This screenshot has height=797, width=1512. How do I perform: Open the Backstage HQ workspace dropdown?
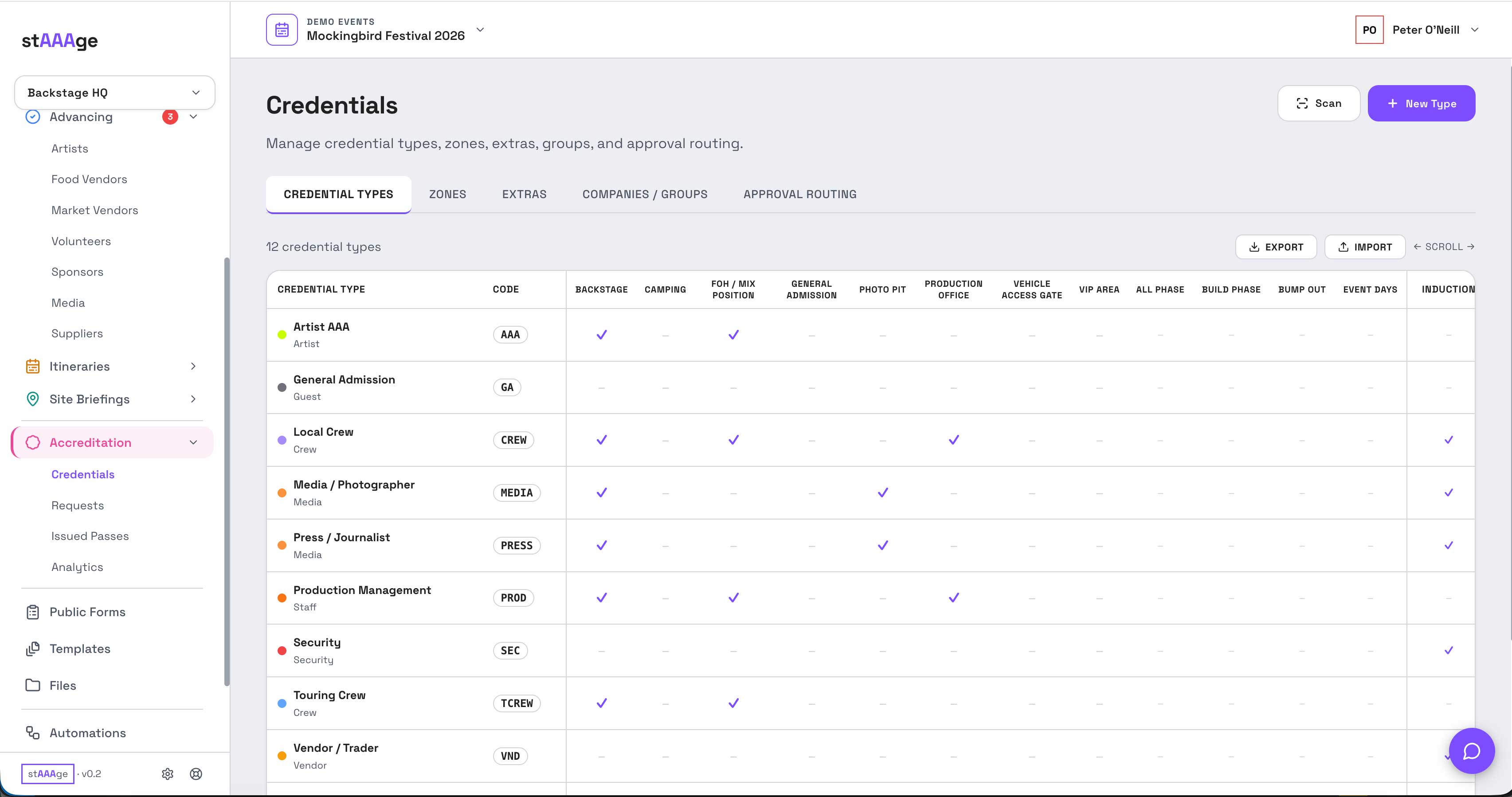tap(114, 92)
